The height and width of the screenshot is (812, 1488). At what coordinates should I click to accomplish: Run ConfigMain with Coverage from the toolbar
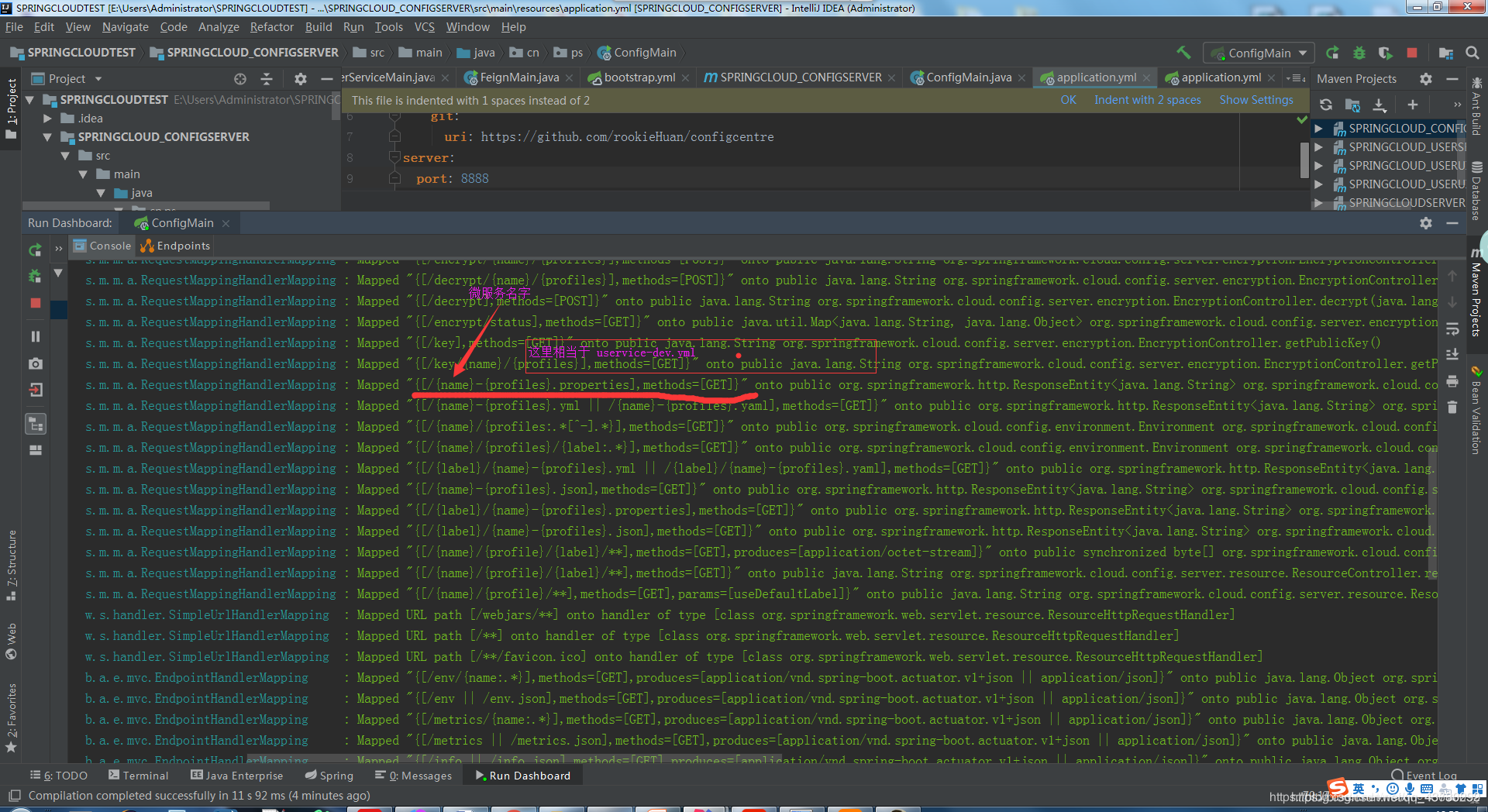1386,53
